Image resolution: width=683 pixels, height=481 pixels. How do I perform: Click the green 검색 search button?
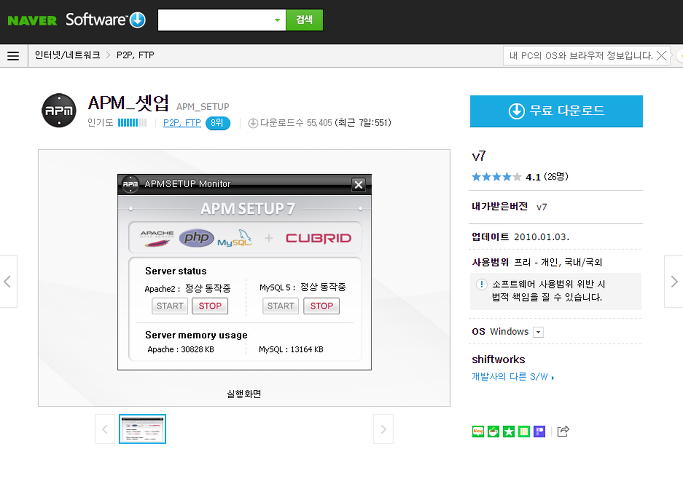coord(304,20)
